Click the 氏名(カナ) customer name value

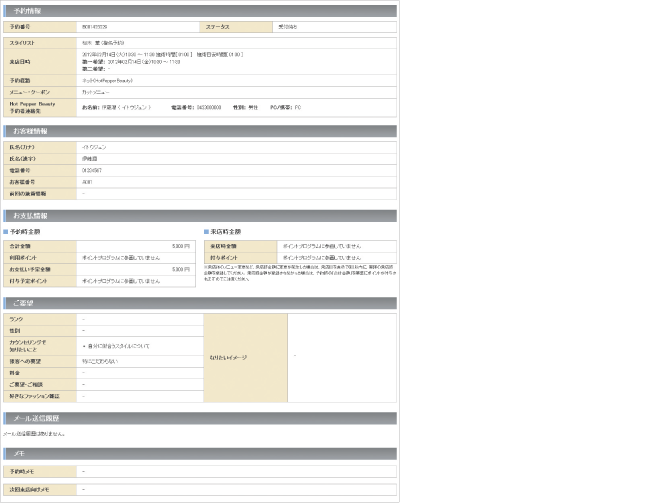tap(94, 147)
